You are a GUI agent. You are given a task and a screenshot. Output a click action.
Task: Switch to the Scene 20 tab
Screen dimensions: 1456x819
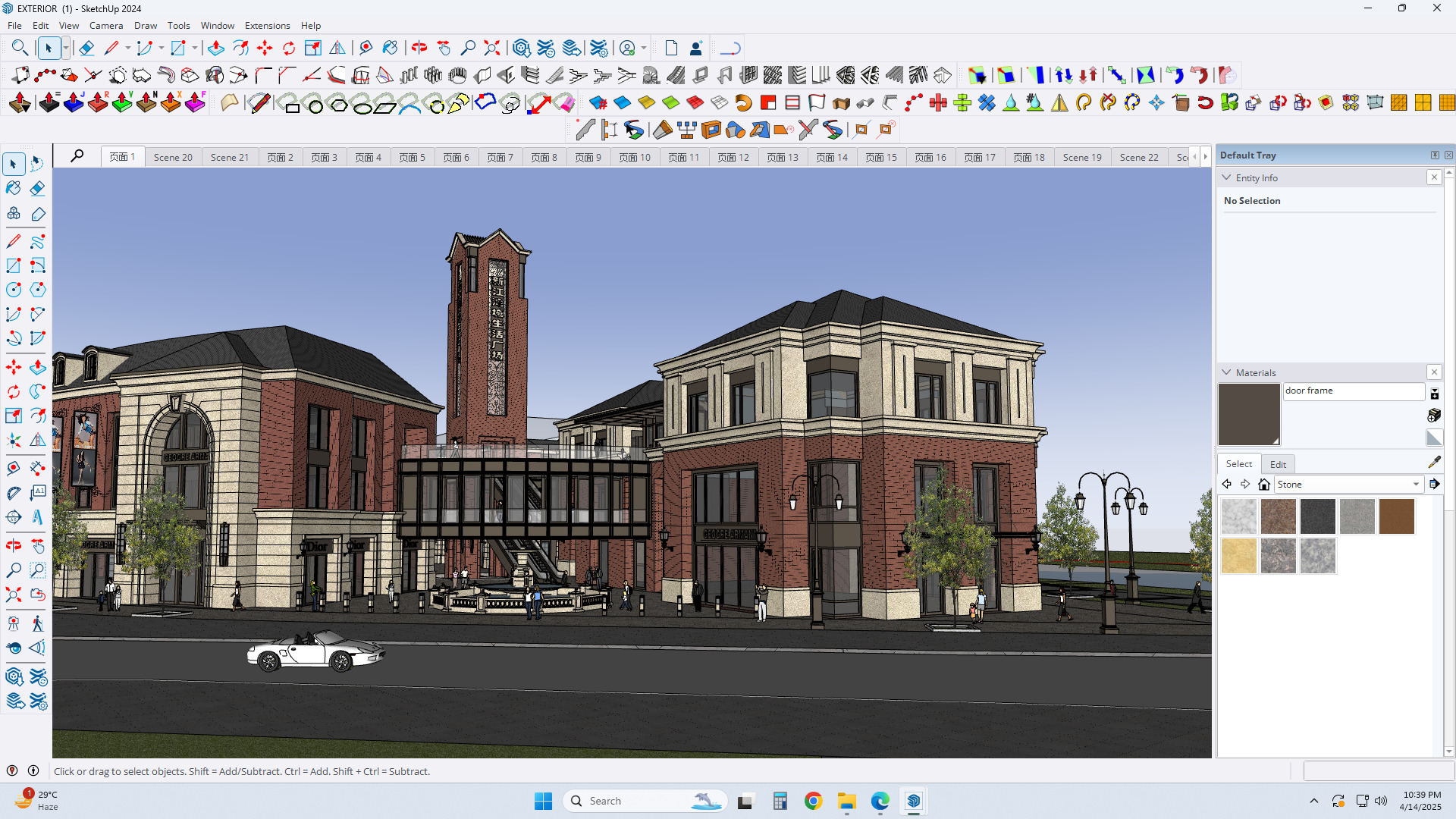click(173, 157)
